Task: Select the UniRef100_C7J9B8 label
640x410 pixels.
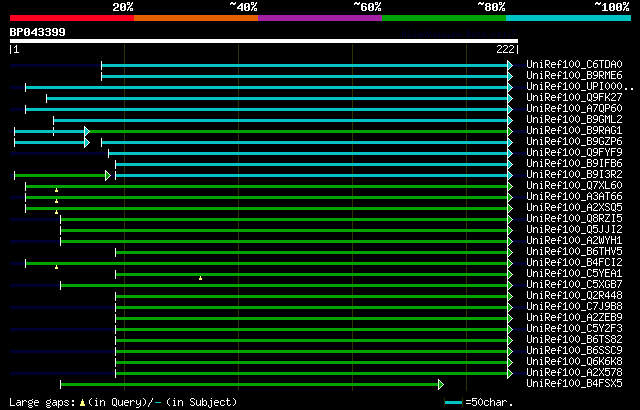Action: (574, 307)
